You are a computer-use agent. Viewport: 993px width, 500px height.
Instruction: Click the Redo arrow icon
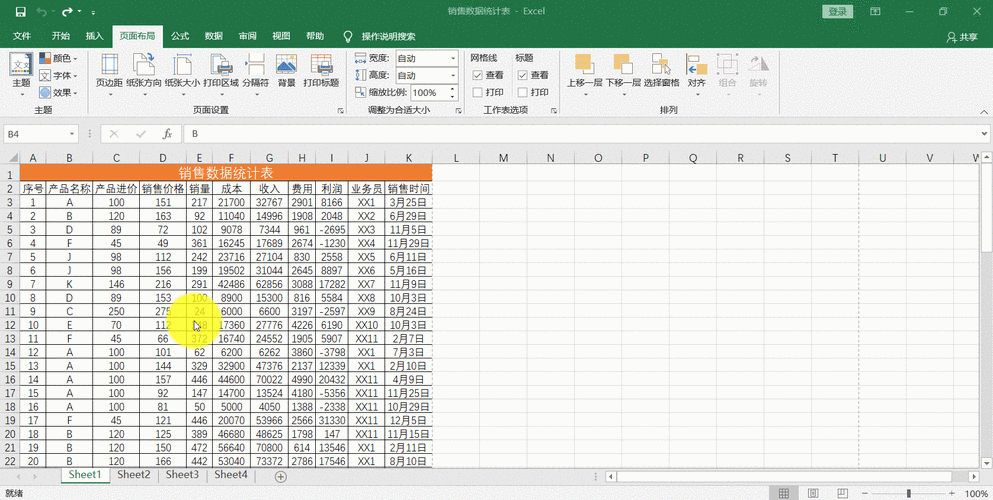tap(66, 11)
